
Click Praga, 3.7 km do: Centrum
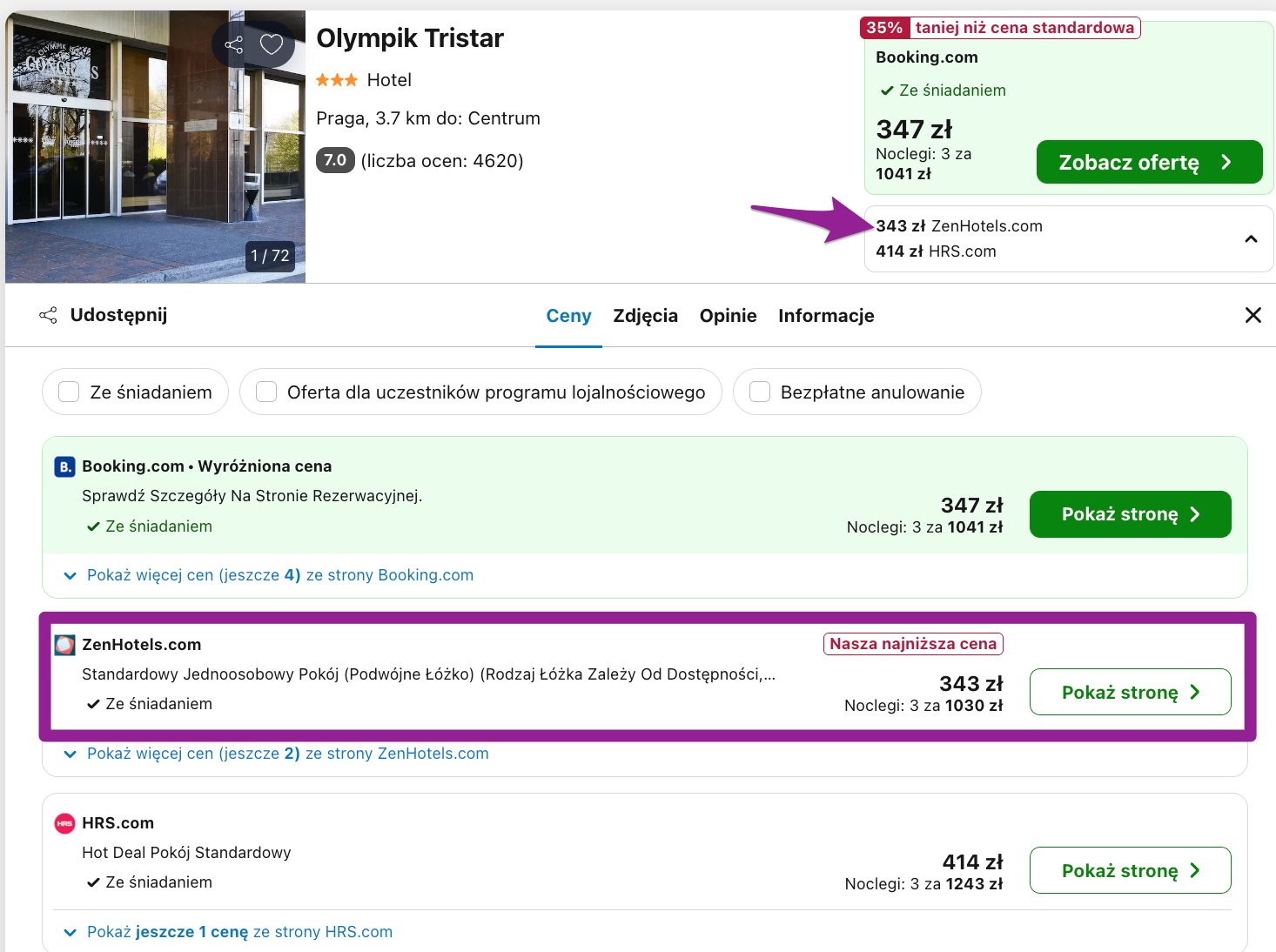coord(428,118)
